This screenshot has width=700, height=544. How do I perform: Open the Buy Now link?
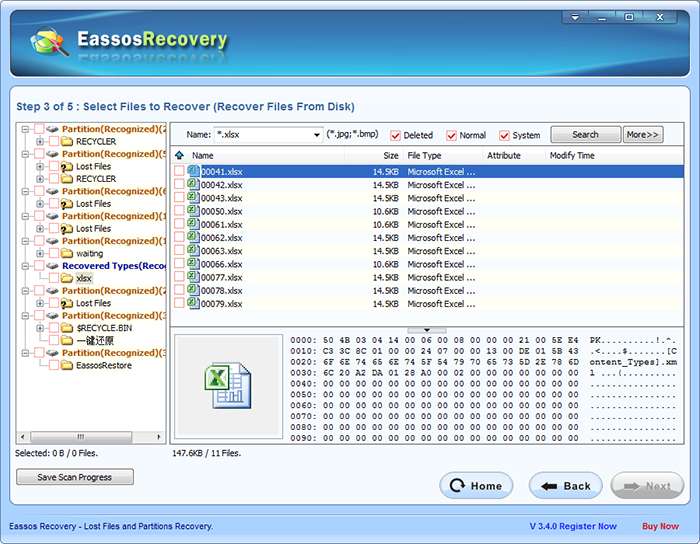[660, 526]
